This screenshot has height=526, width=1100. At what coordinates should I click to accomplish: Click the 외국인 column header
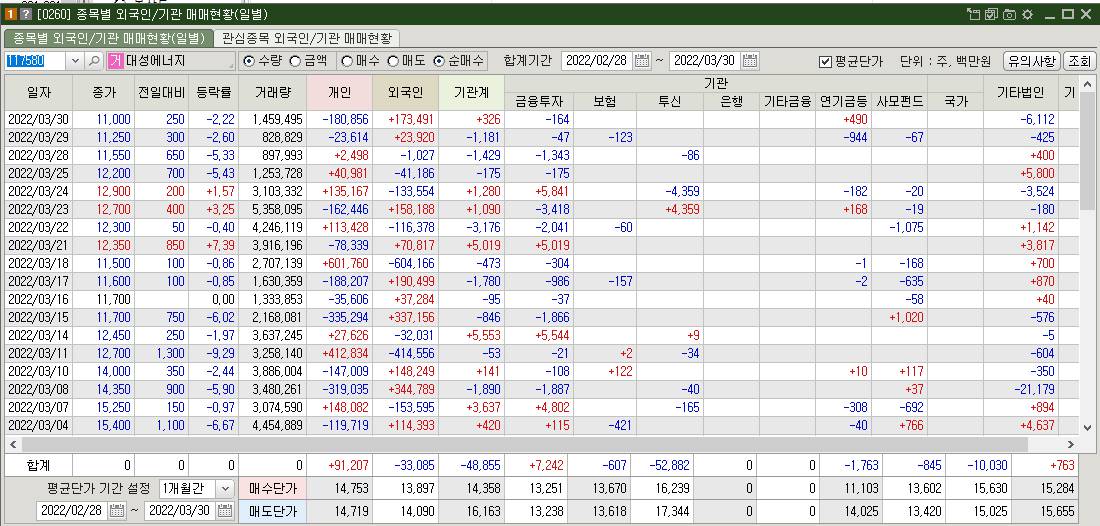pyautogui.click(x=405, y=92)
